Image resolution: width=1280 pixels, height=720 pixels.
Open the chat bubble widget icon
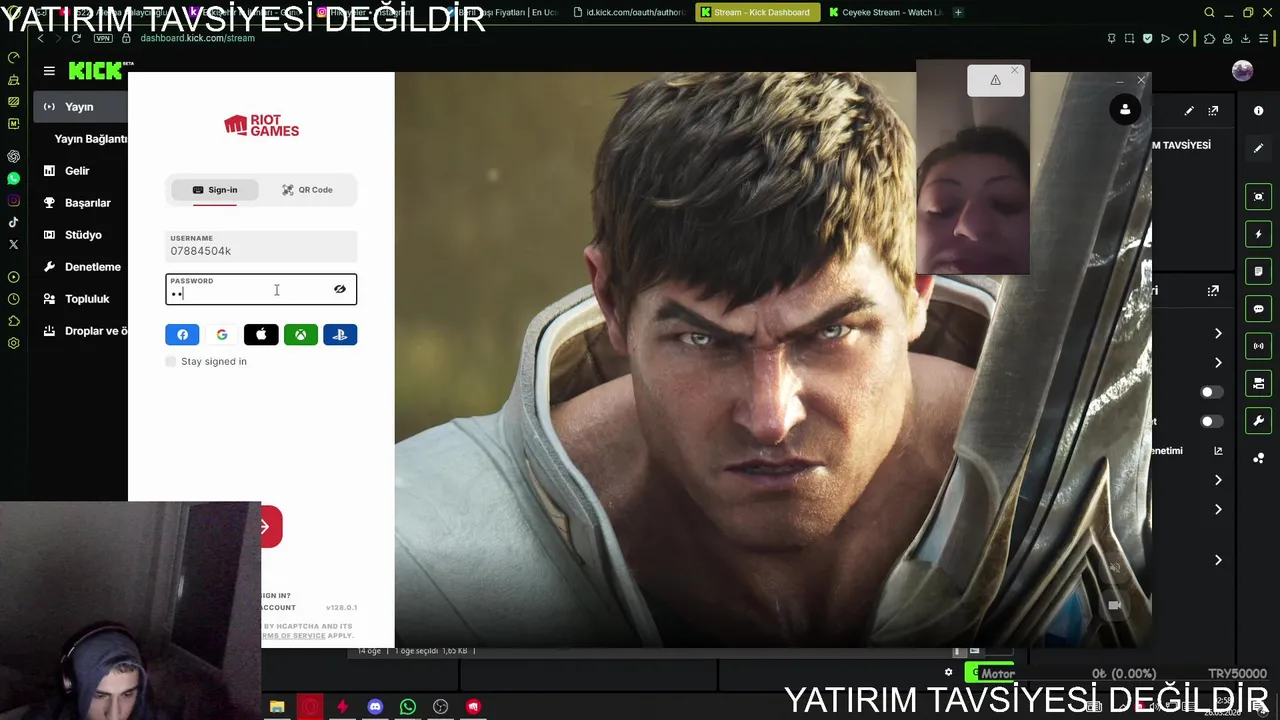pos(1259,309)
